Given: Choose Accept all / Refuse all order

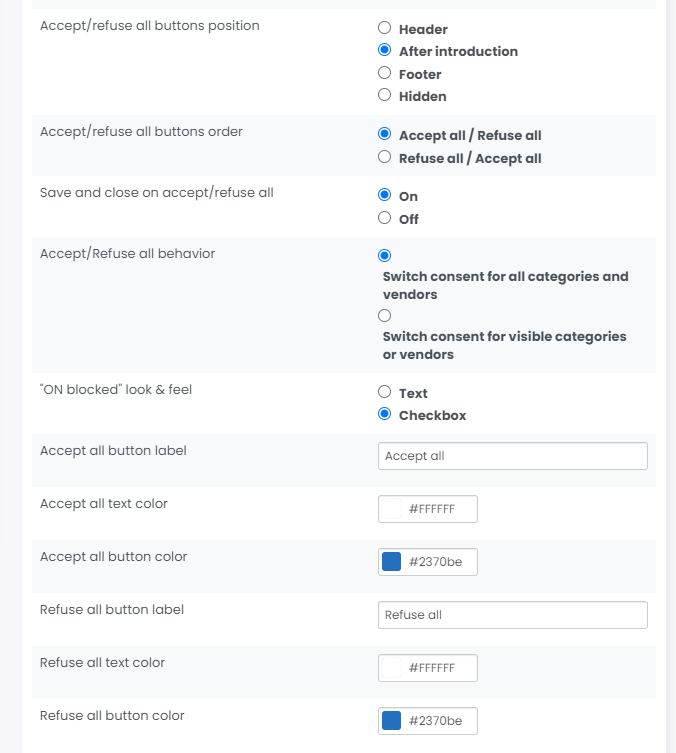Looking at the screenshot, I should [x=385, y=134].
